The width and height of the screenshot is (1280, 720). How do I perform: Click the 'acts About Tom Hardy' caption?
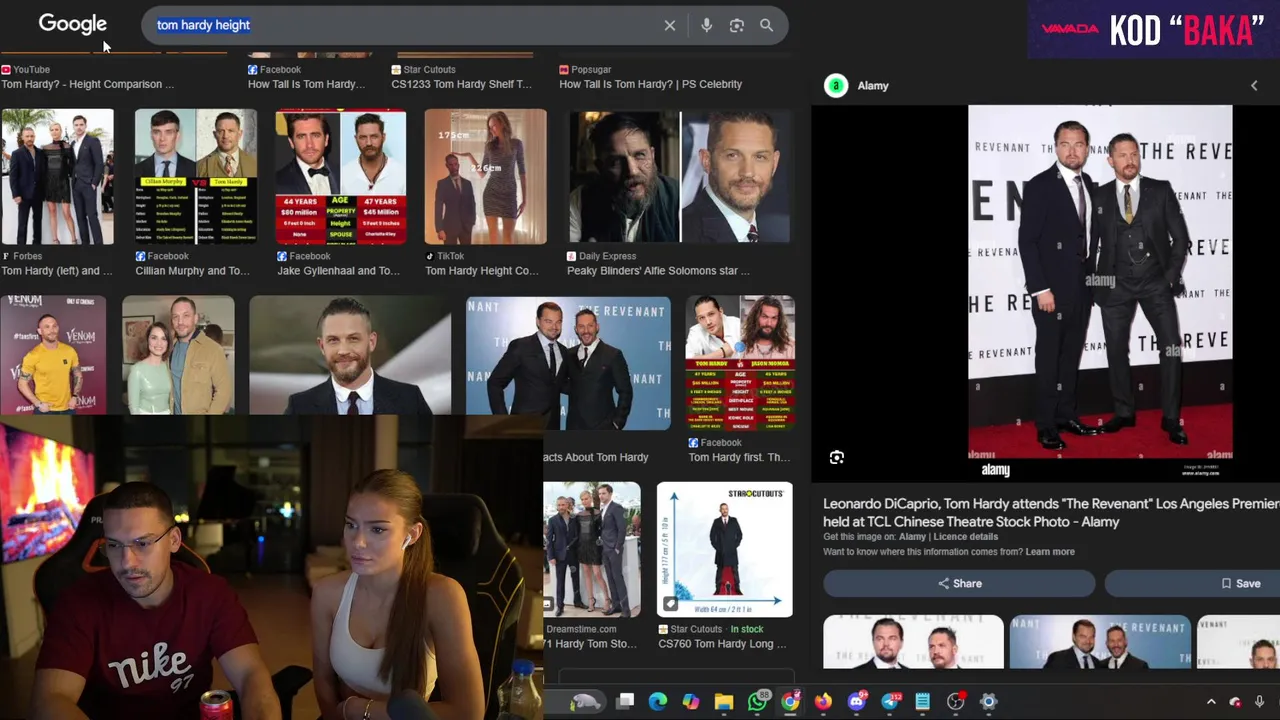pos(596,458)
